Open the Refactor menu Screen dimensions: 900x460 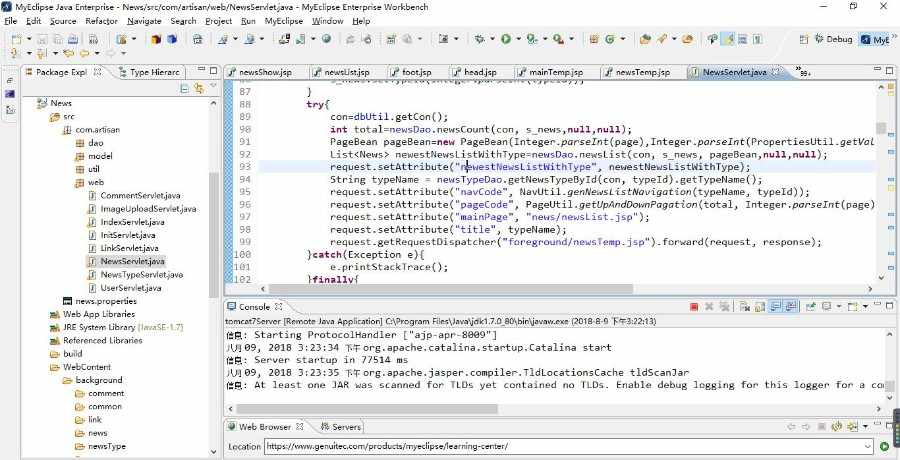[x=101, y=21]
